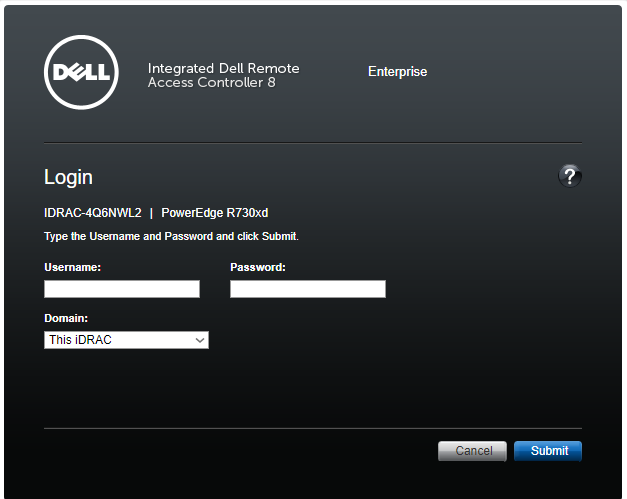This screenshot has height=499, width=627.
Task: Click the vertical bar between hostname and model
Action: (151, 213)
